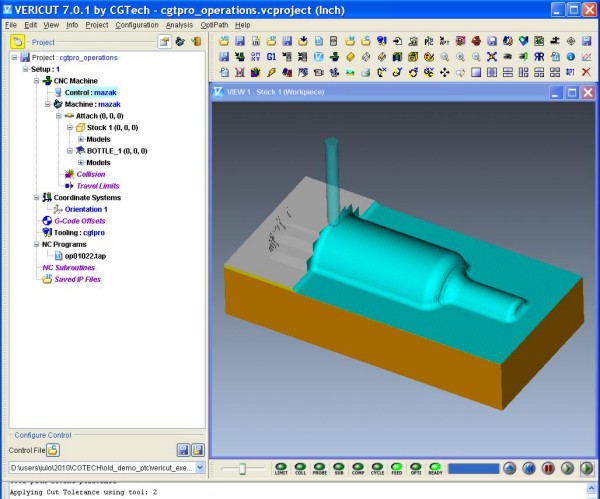Click the blue V VERICUT toolbar icon
600x499 pixels.
318,57
